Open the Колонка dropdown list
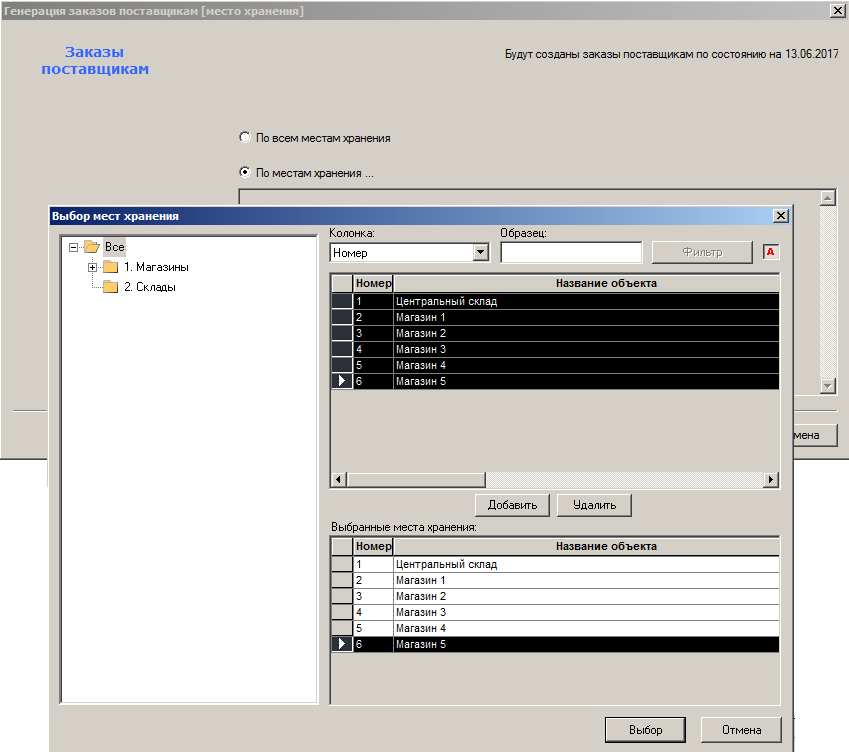The image size is (849, 752). pos(480,252)
